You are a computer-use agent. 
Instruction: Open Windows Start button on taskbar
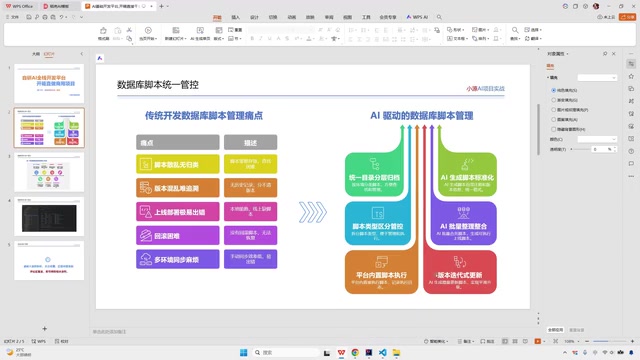pyautogui.click(x=244, y=353)
